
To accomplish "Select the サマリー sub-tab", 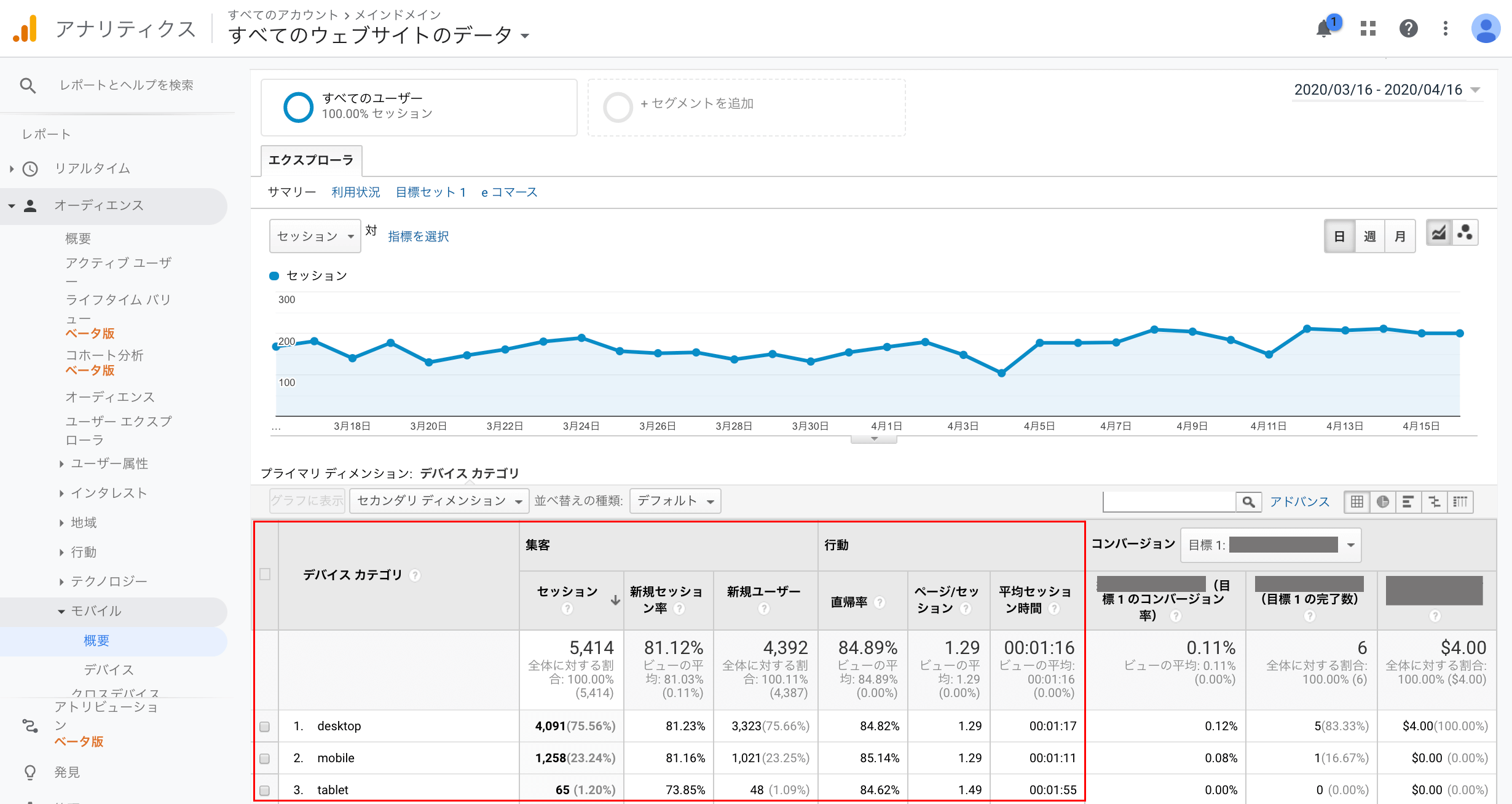I will point(292,192).
